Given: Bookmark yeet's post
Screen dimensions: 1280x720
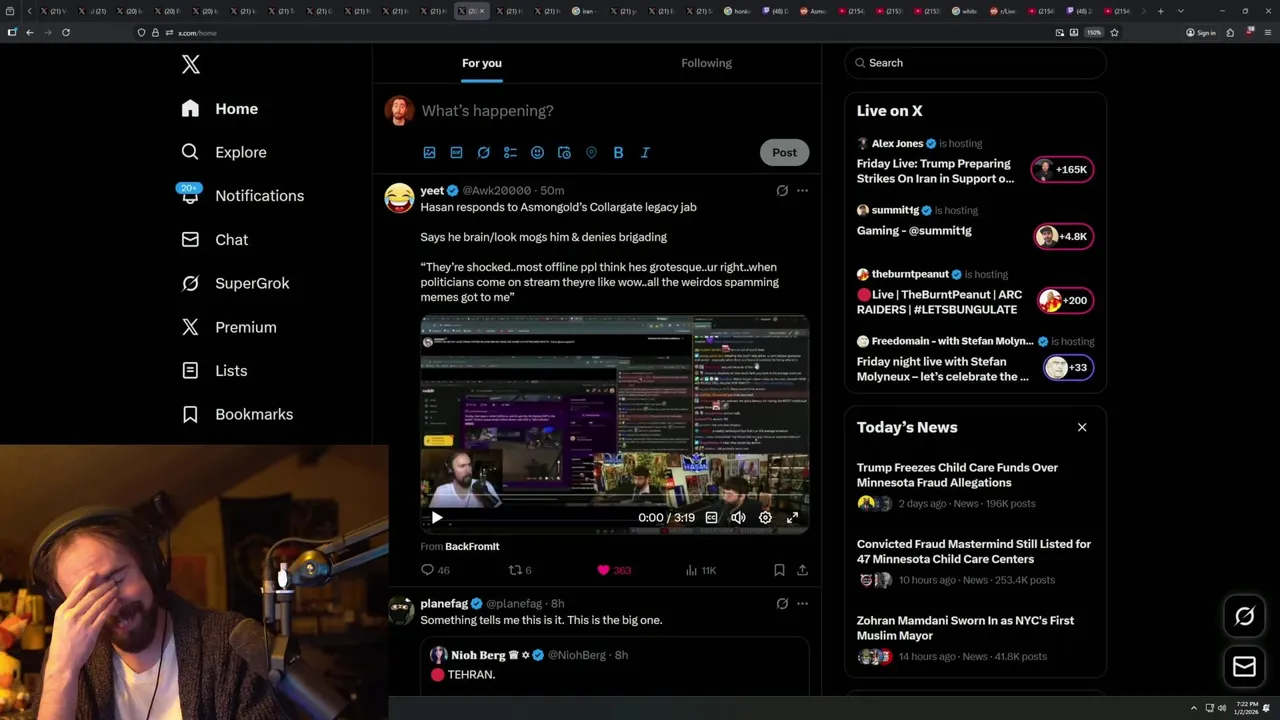Looking at the screenshot, I should [x=779, y=570].
